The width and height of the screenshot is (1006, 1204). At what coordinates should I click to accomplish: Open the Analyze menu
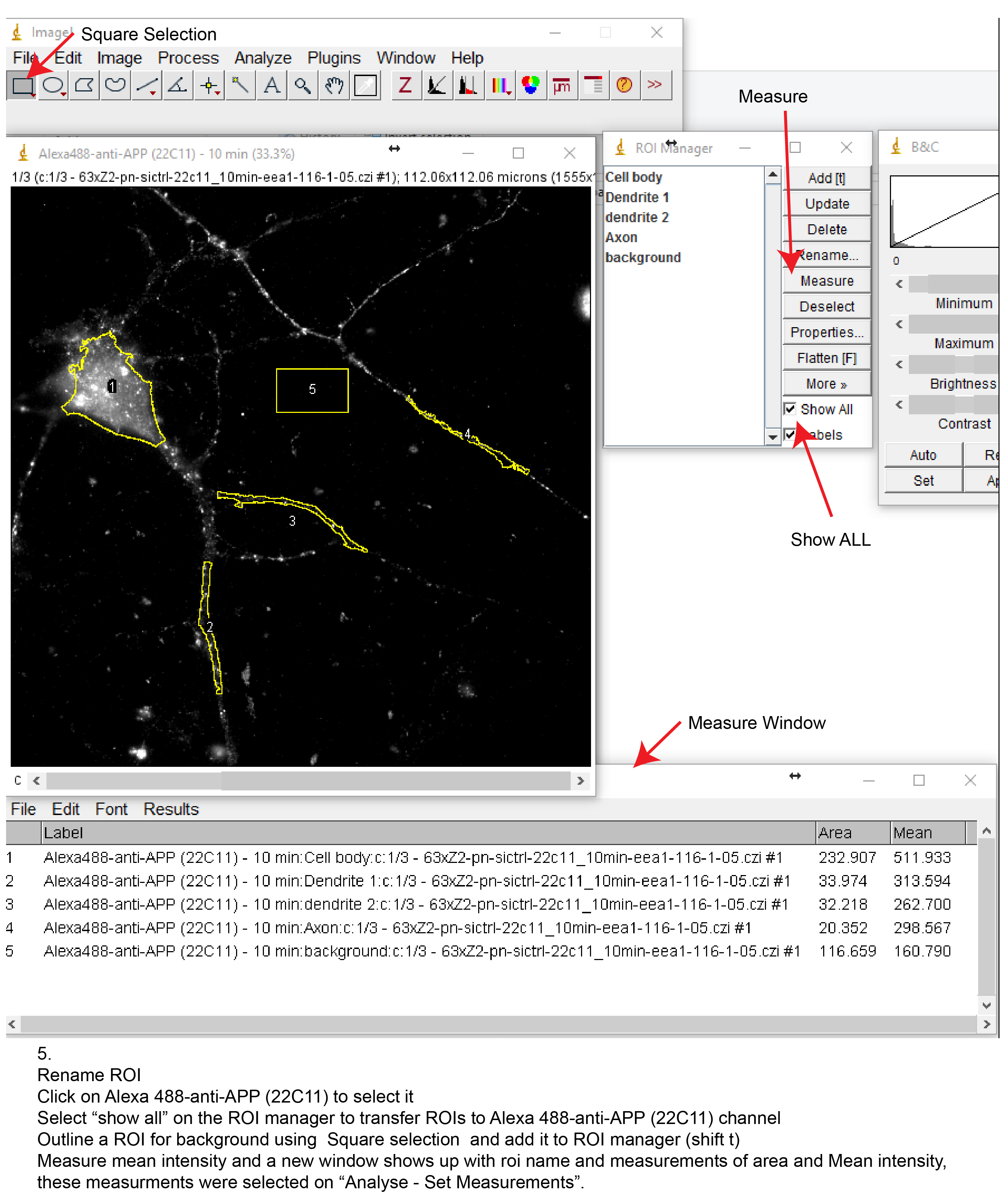pos(263,58)
